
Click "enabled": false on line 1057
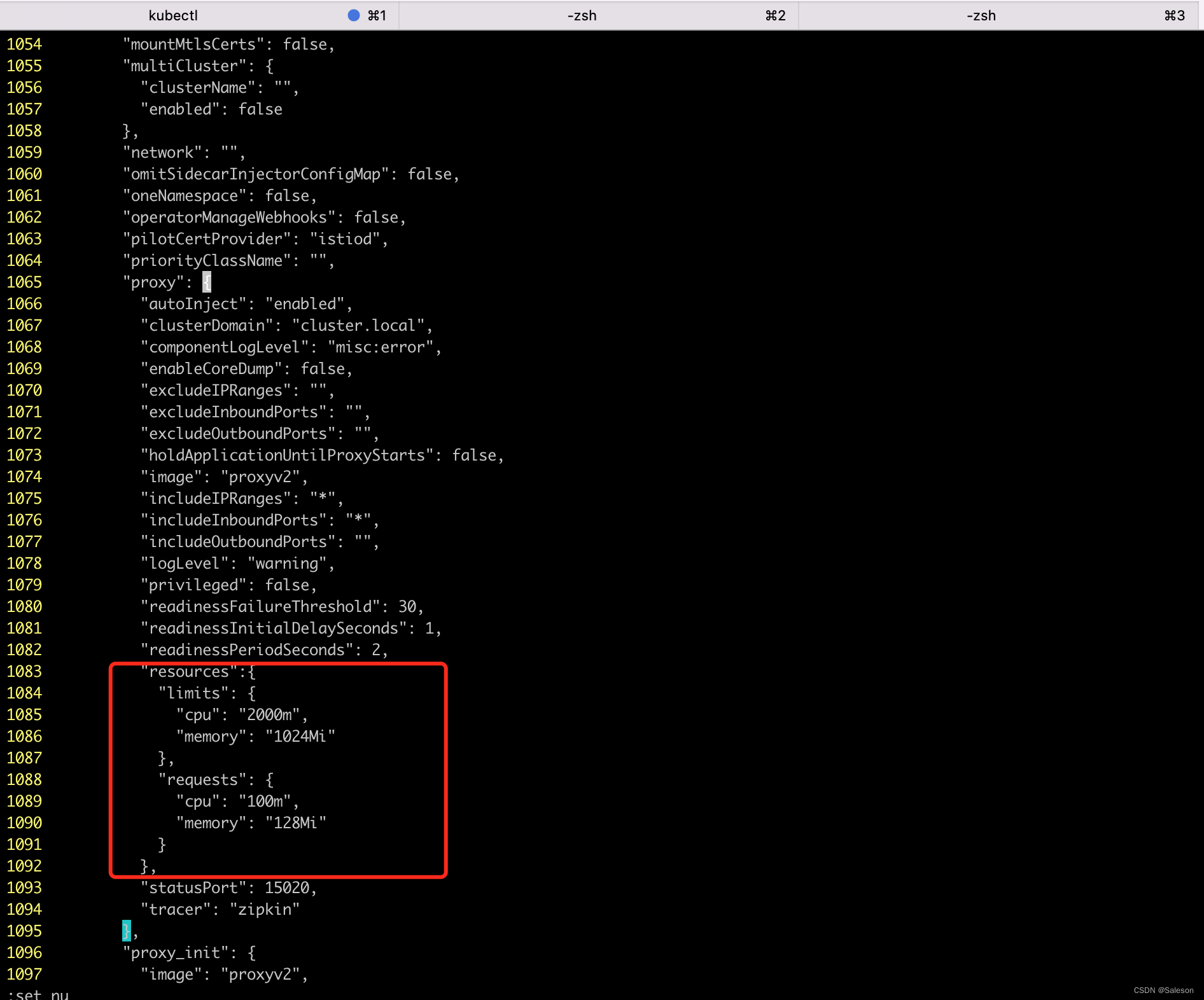211,109
